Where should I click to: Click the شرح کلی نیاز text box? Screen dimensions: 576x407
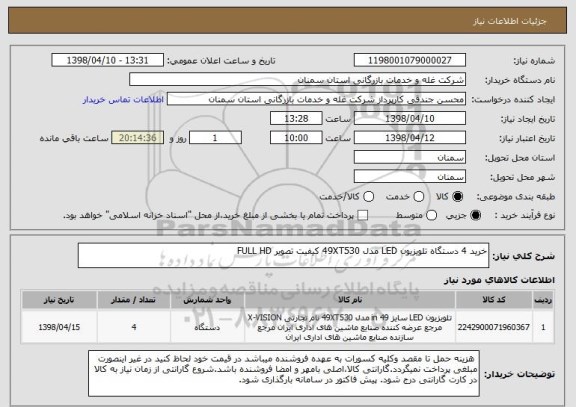click(x=283, y=255)
